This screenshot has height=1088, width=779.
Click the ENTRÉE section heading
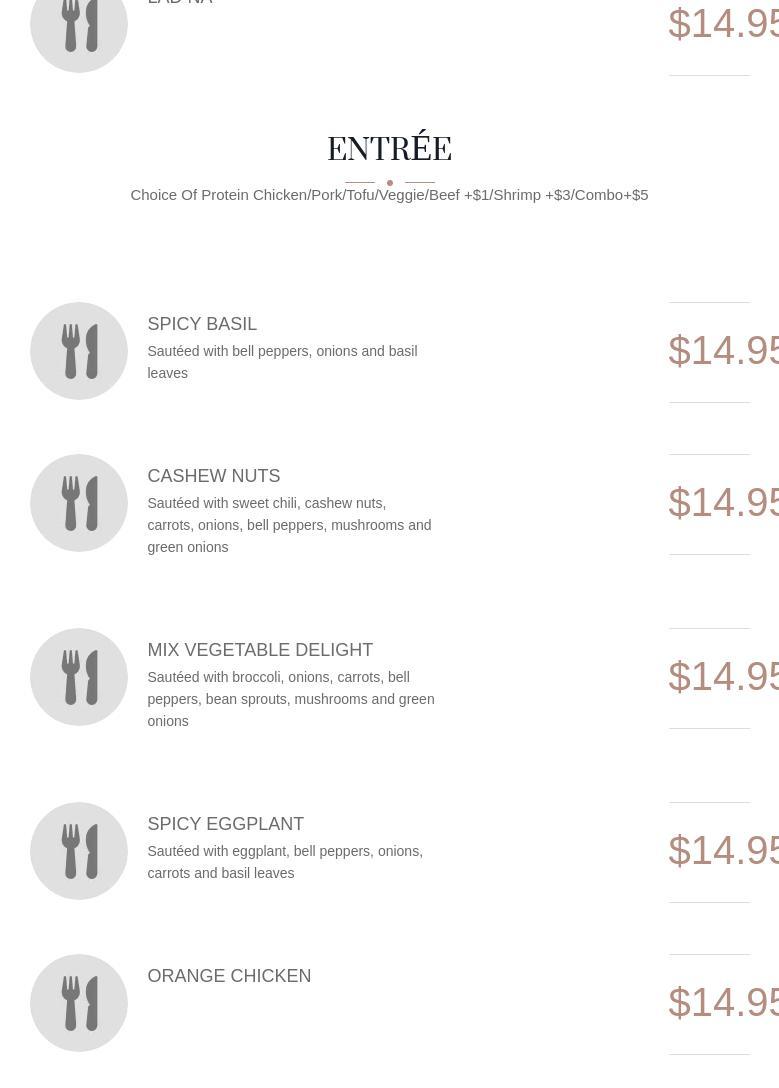pos(389,147)
